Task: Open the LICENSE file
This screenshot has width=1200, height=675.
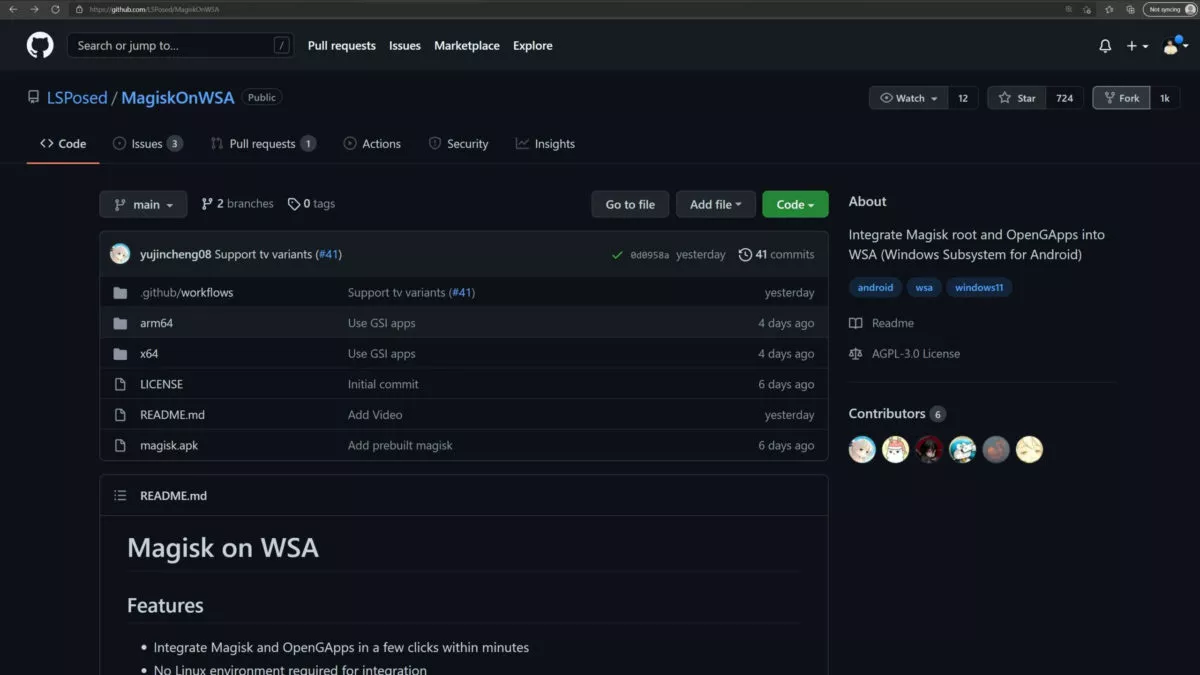Action: (161, 384)
